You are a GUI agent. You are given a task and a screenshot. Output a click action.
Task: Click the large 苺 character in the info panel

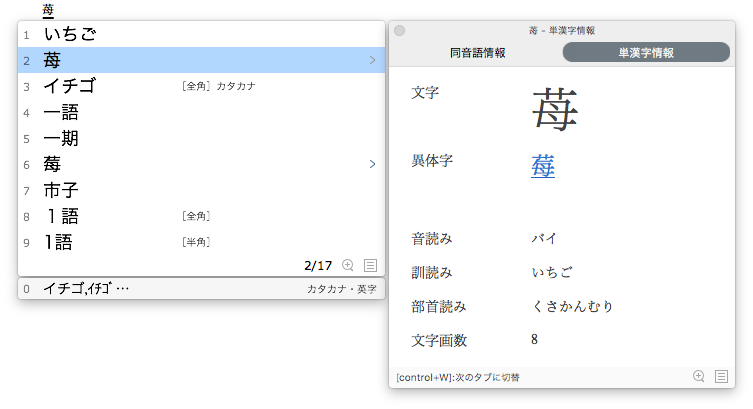click(554, 108)
